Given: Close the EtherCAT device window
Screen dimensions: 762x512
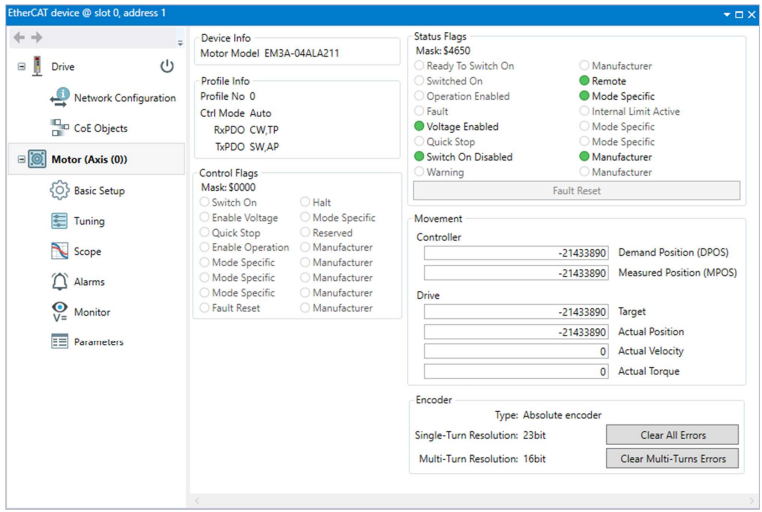Looking at the screenshot, I should coord(751,15).
